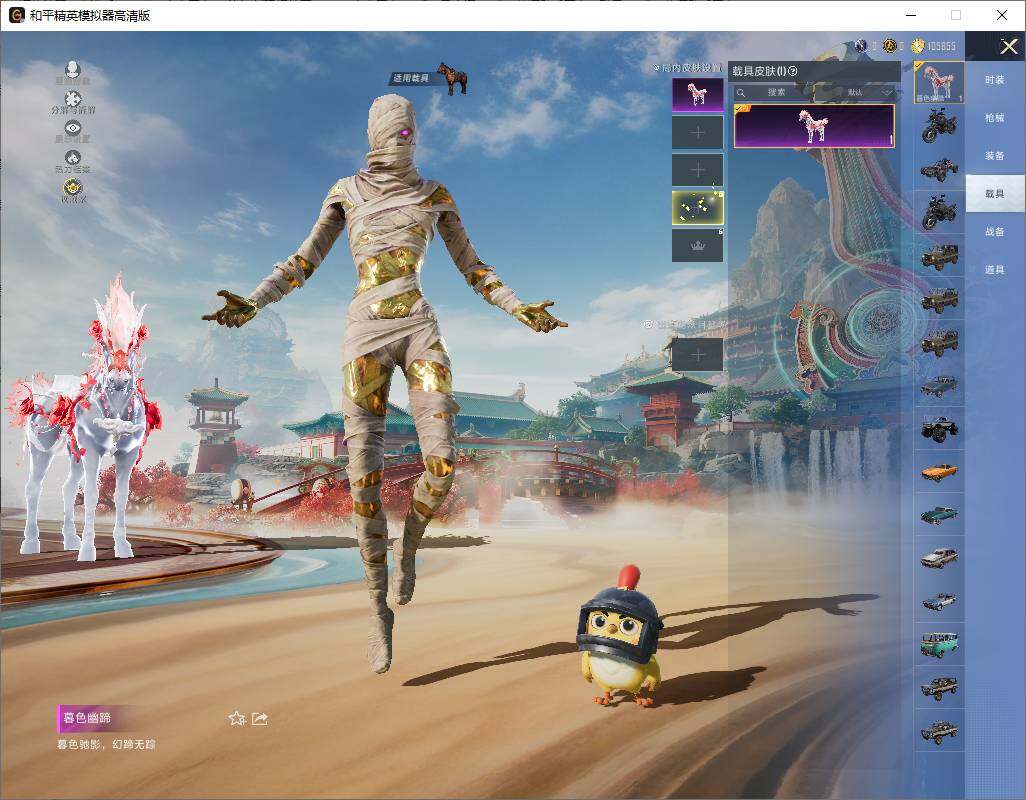The height and width of the screenshot is (800, 1026).
Task: Switch to the 战备 tab
Action: (x=995, y=232)
